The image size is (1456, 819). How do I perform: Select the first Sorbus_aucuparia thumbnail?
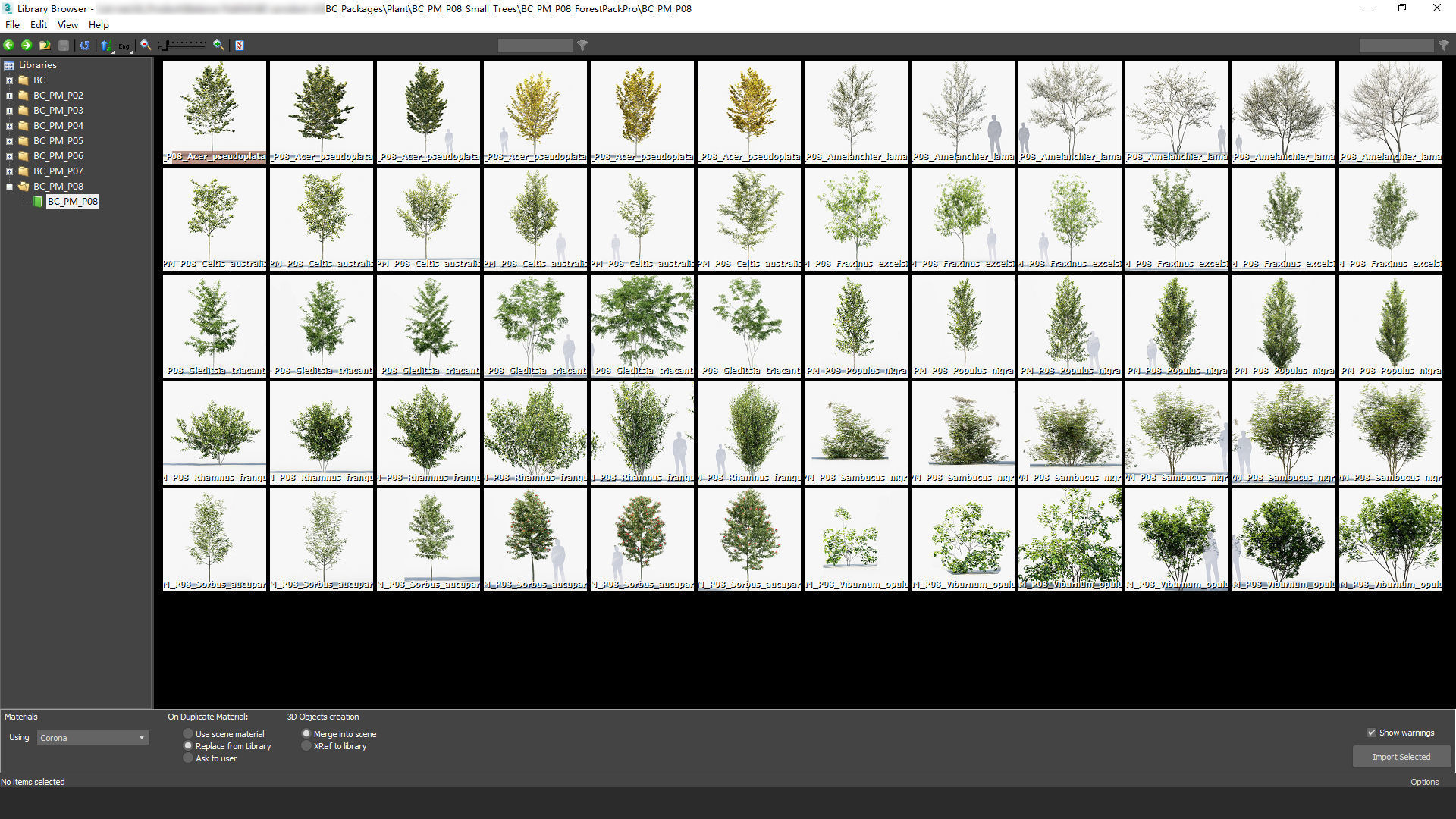(x=215, y=540)
